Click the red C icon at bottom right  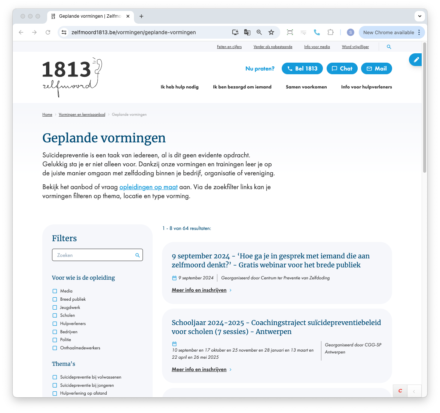click(x=400, y=391)
